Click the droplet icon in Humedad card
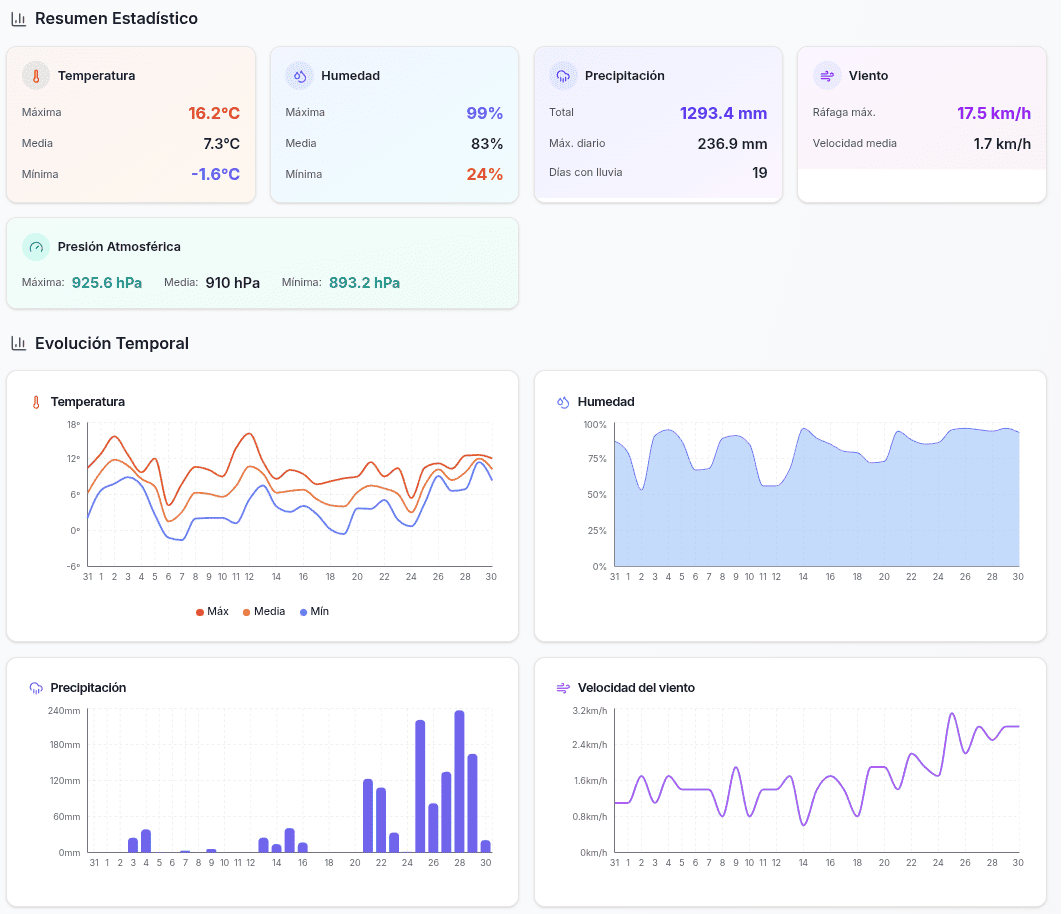1064x914 pixels. (x=299, y=76)
